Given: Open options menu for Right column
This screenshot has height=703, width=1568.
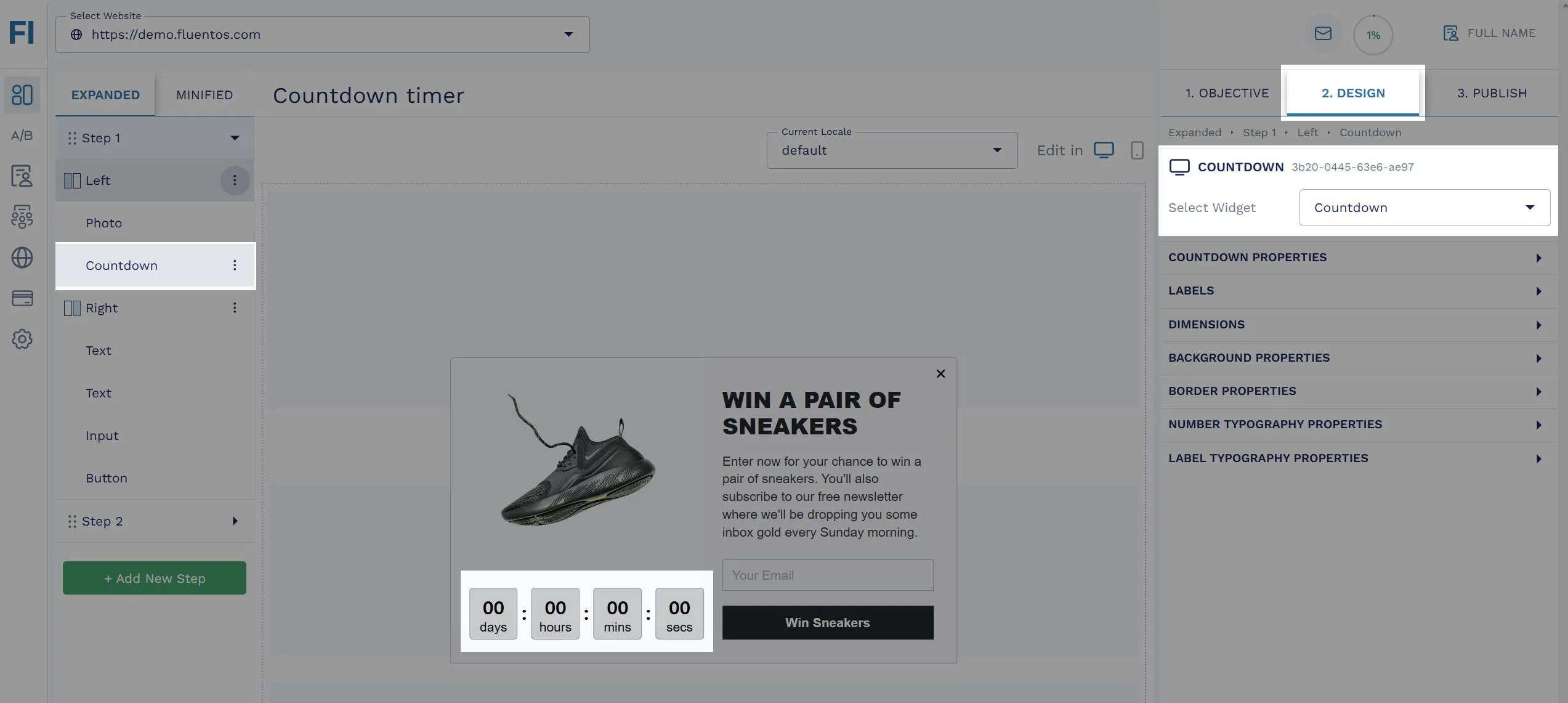Looking at the screenshot, I should pos(235,308).
